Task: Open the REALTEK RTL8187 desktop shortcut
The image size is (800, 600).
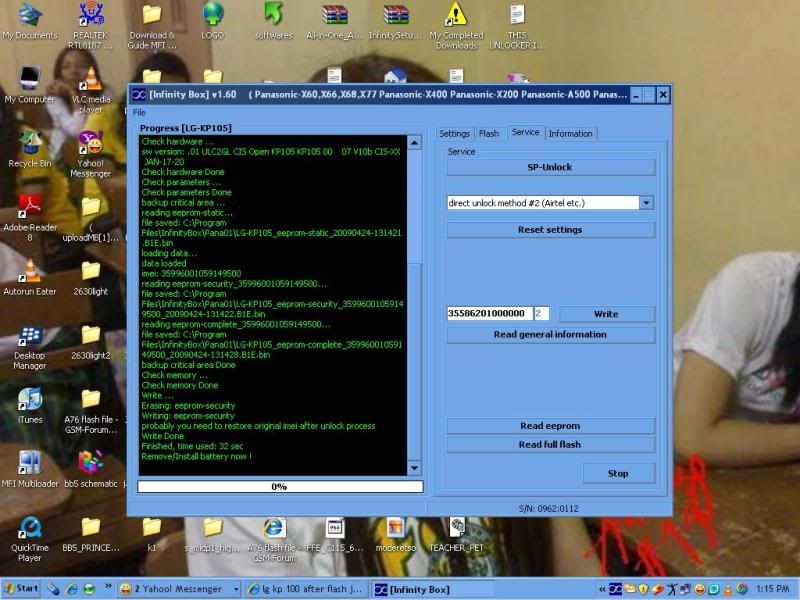Action: tap(91, 24)
